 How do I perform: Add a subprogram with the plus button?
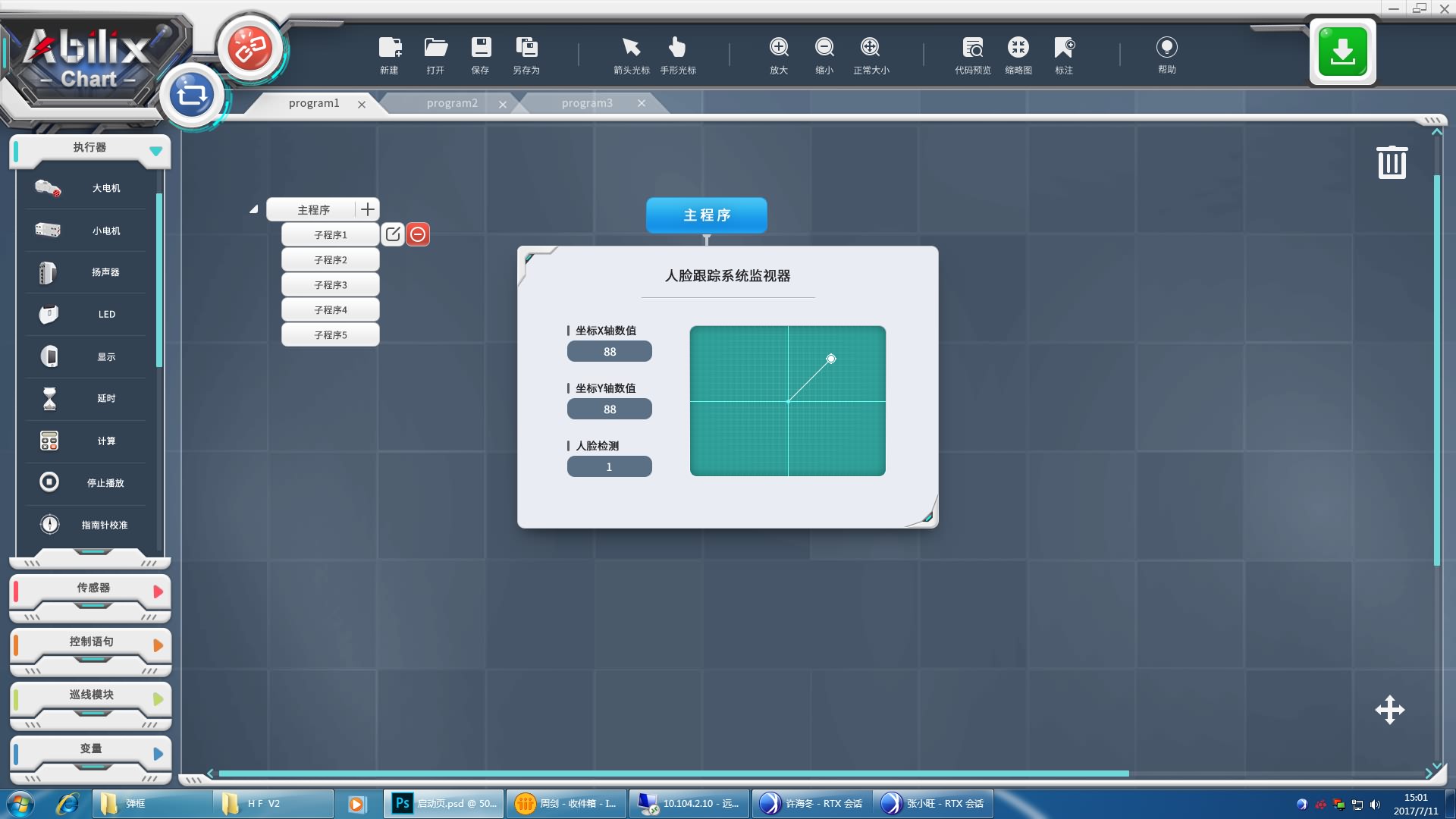click(x=368, y=209)
